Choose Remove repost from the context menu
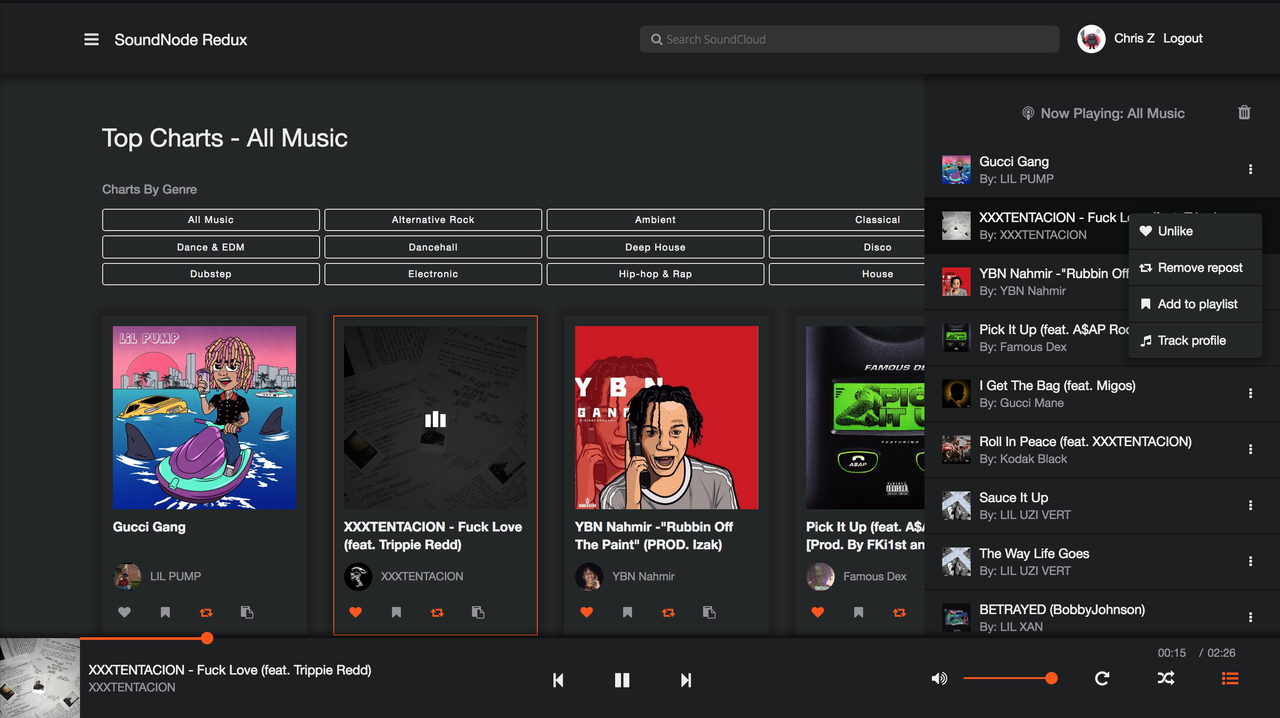This screenshot has width=1280, height=718. 1195,268
